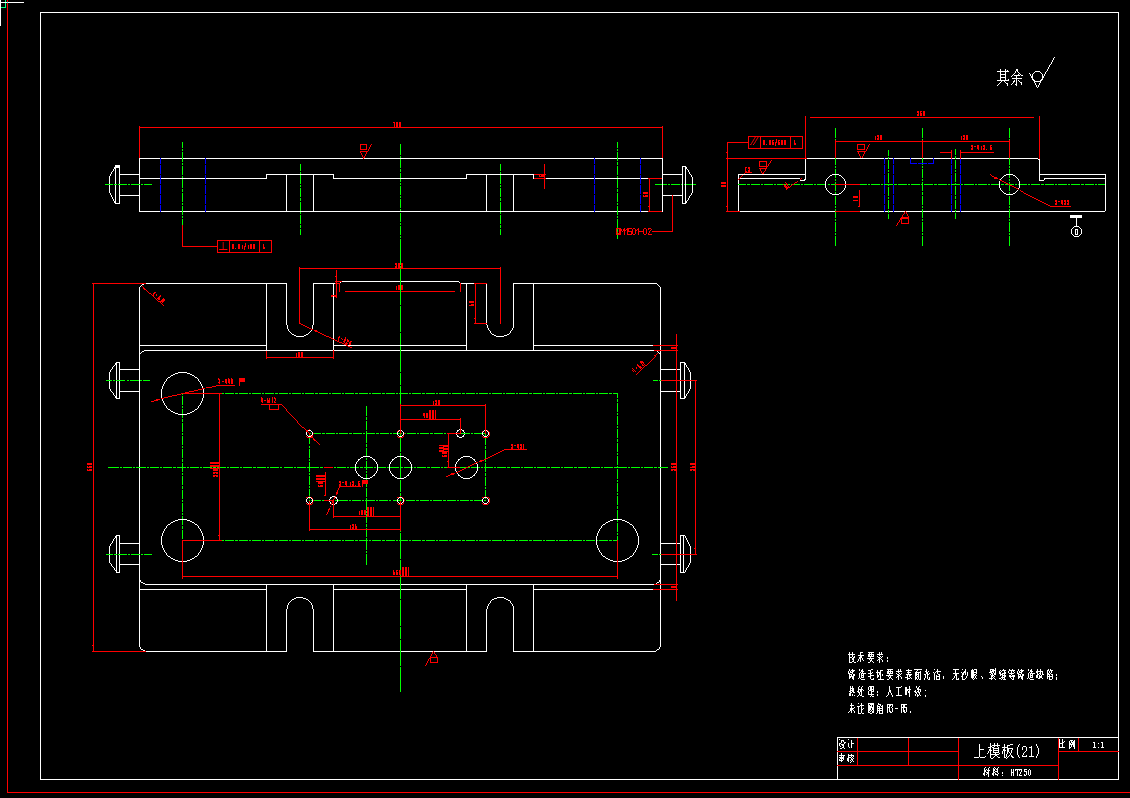Click the 未注圆角 R3-R5 note line

click(880, 709)
